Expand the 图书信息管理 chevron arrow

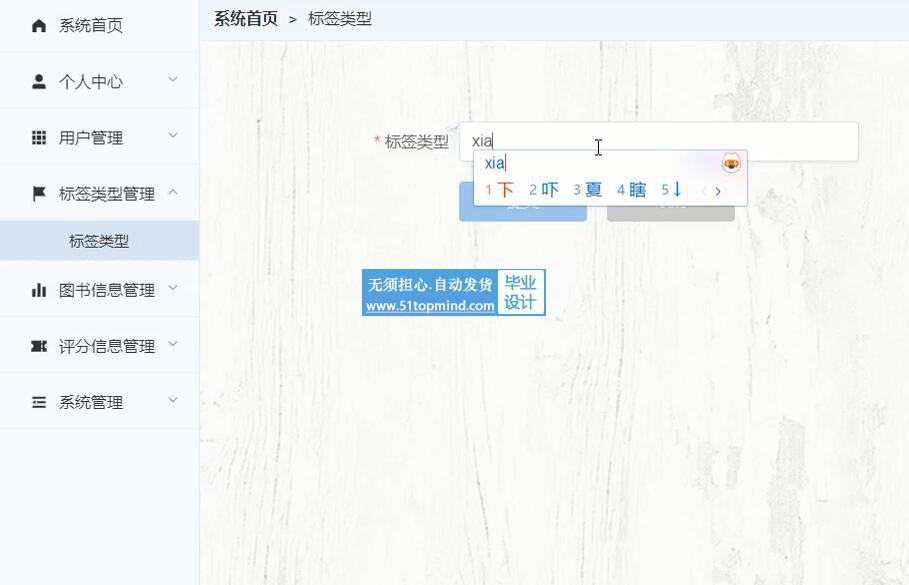[x=173, y=288]
